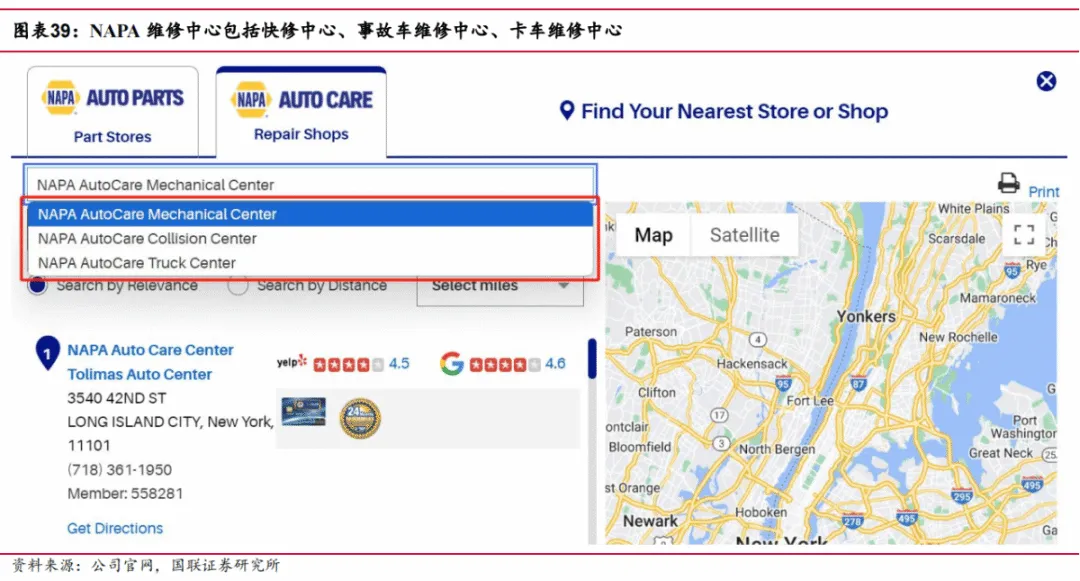Click the gold 24 month warranty badge
The width and height of the screenshot is (1080, 581).
(360, 418)
